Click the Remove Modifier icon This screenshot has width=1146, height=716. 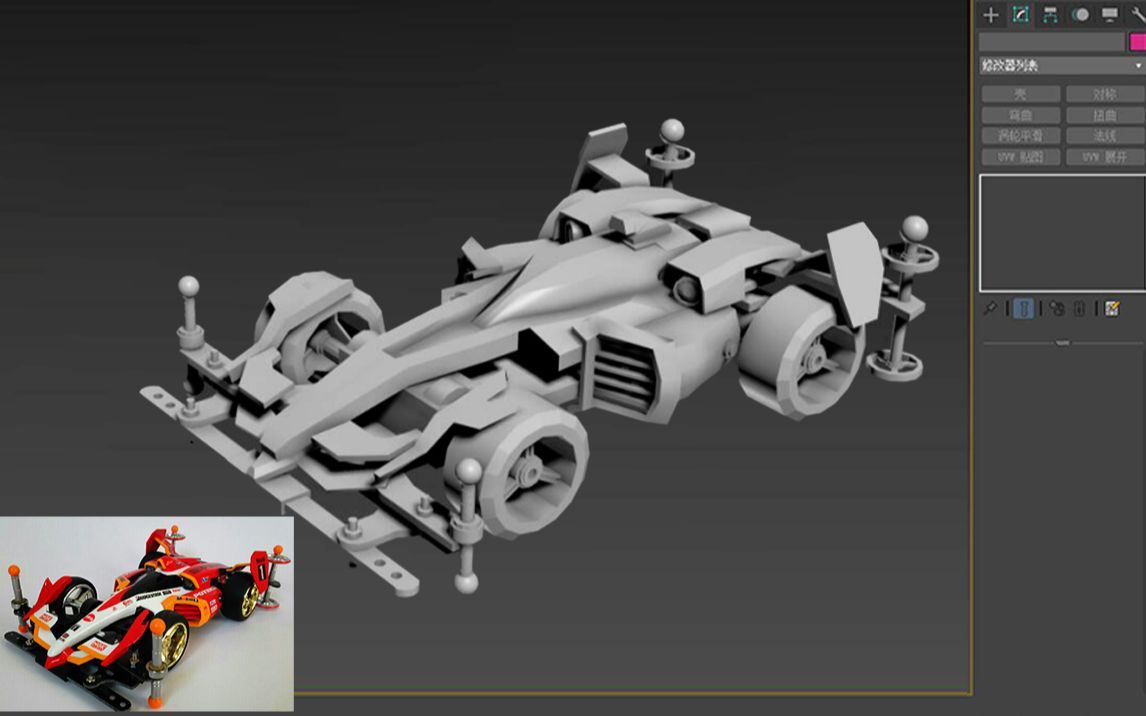(1078, 310)
